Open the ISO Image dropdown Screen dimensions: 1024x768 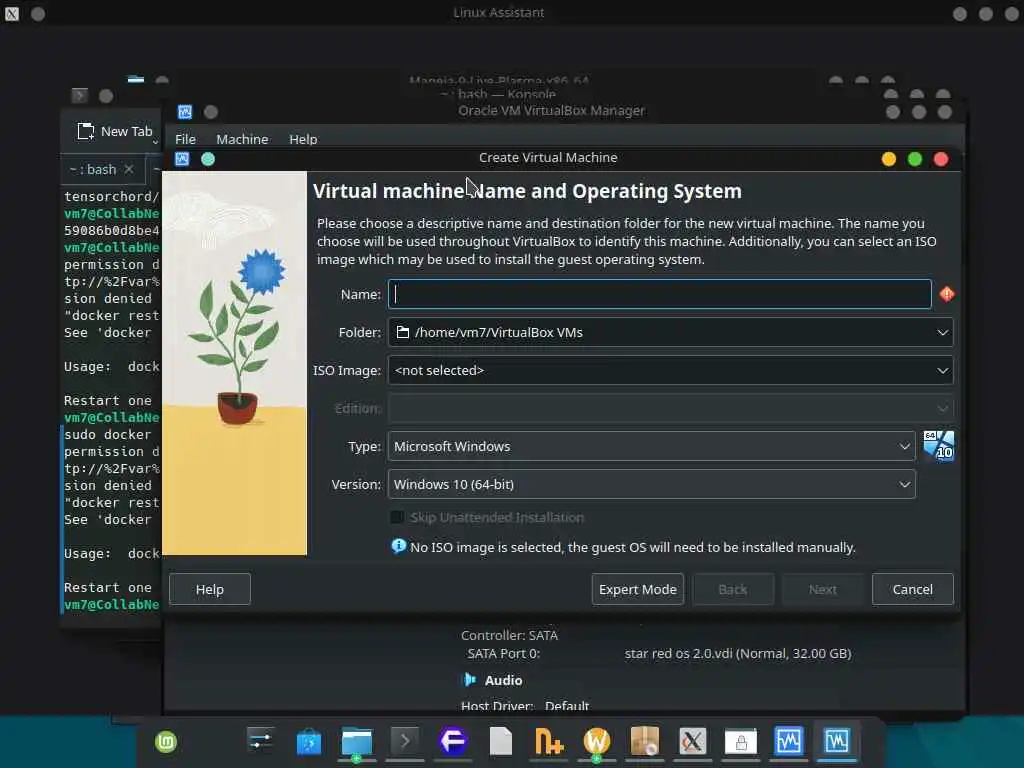pyautogui.click(x=671, y=370)
